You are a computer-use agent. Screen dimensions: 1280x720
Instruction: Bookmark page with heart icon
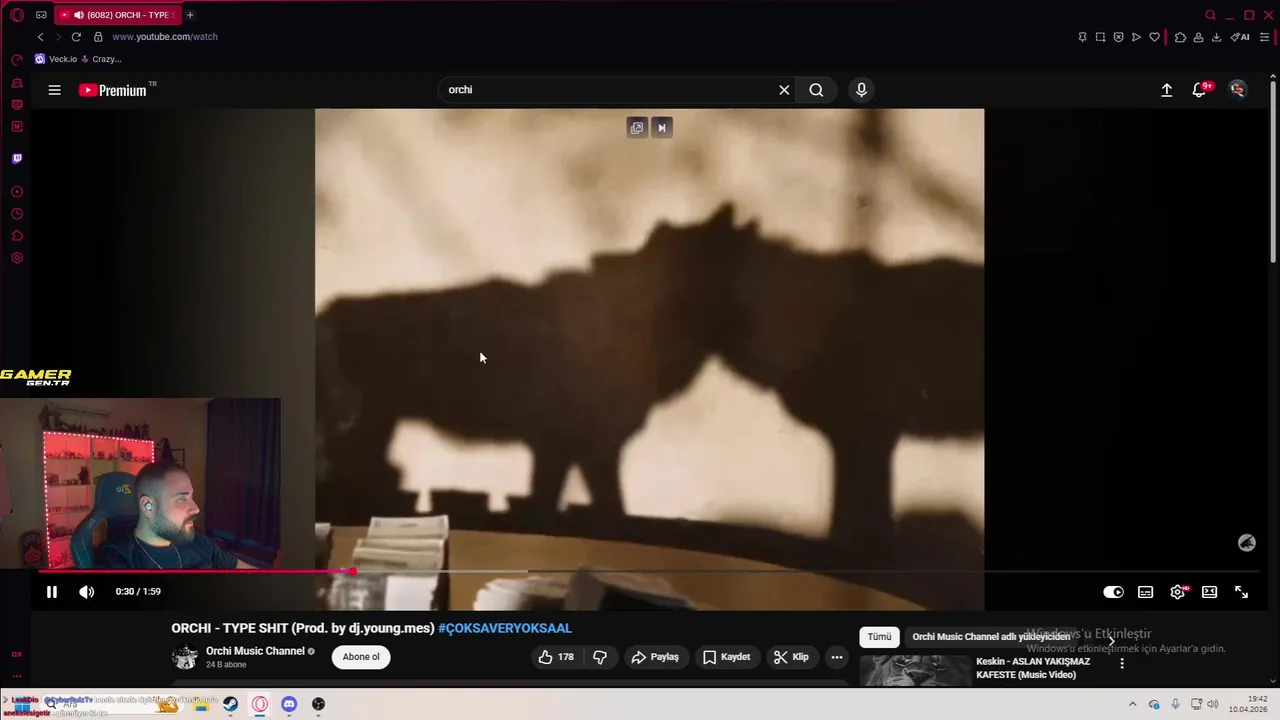tap(1154, 37)
